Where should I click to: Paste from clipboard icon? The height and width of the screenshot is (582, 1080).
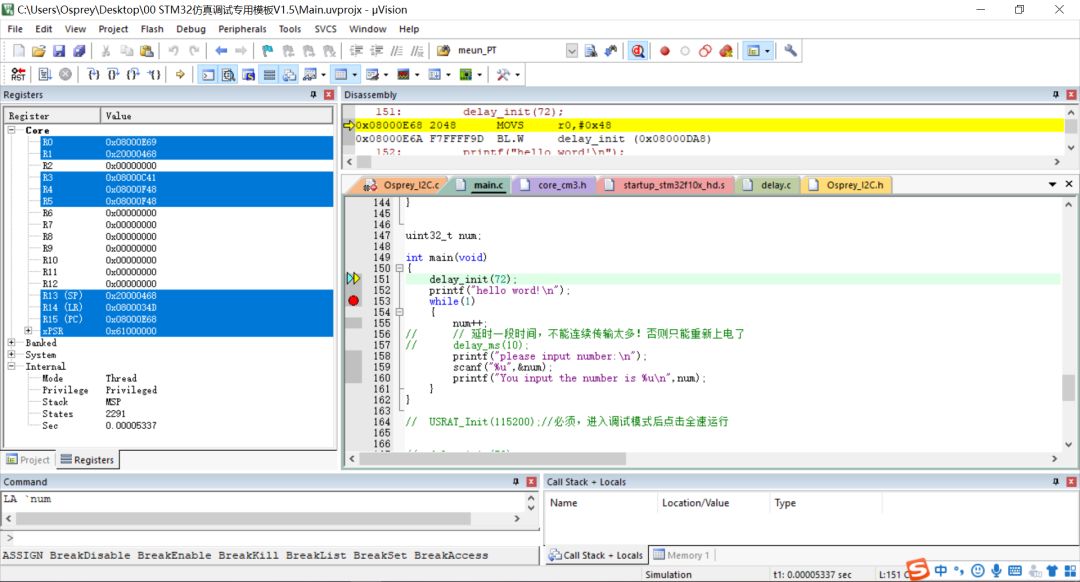point(147,50)
